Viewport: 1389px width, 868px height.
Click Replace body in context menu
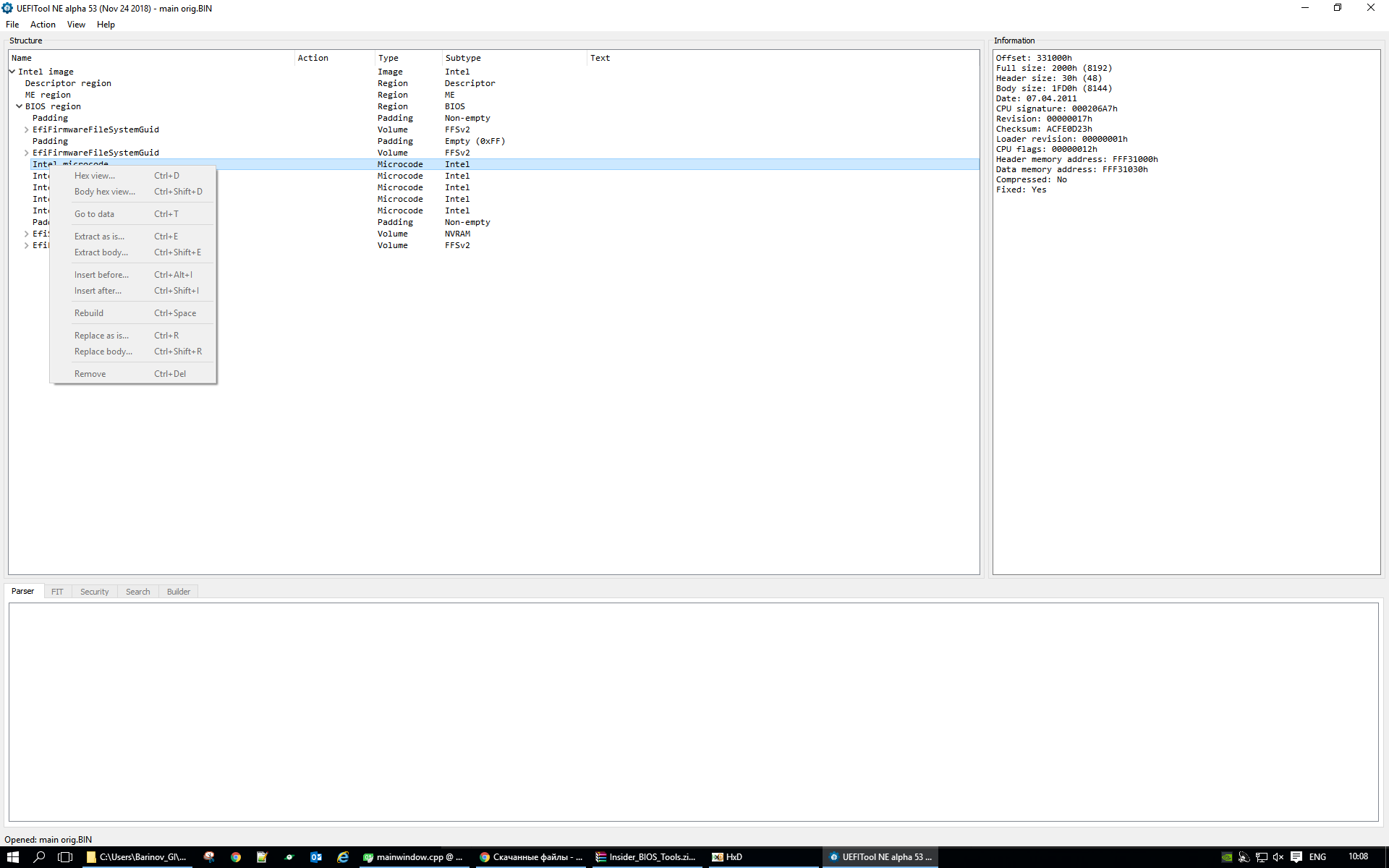pyautogui.click(x=103, y=352)
